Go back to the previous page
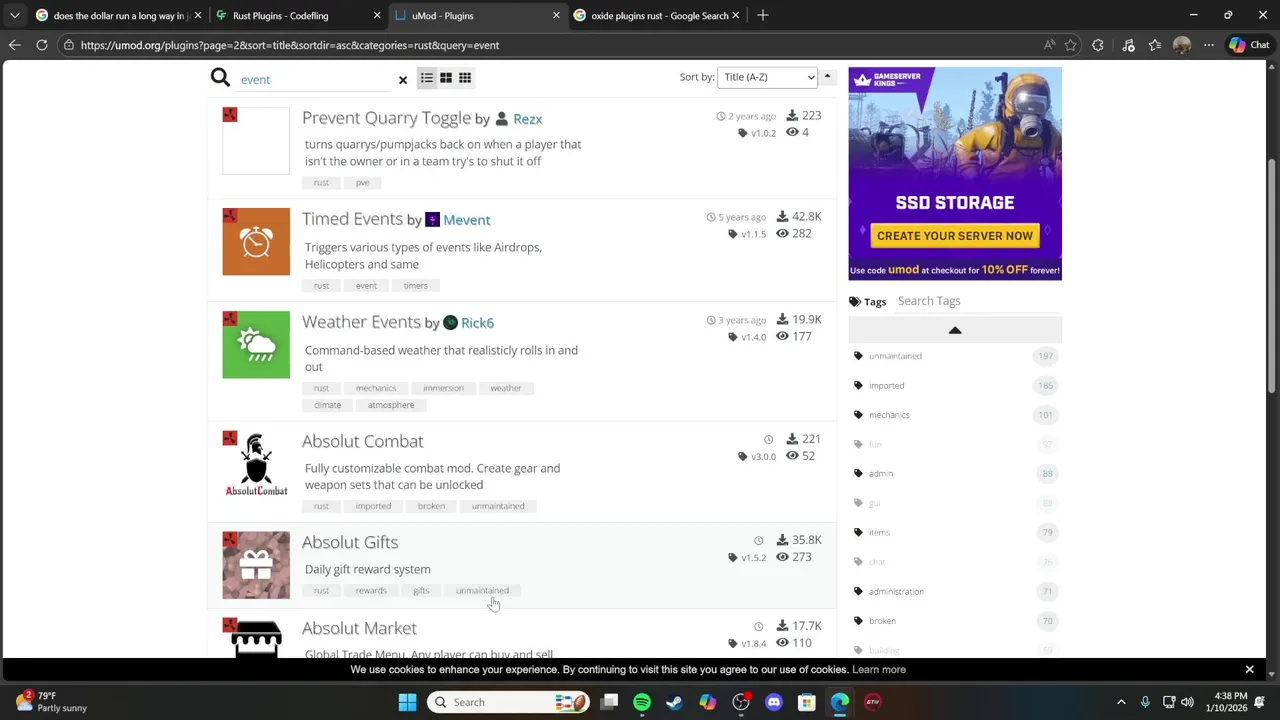The image size is (1280, 720). [x=14, y=45]
